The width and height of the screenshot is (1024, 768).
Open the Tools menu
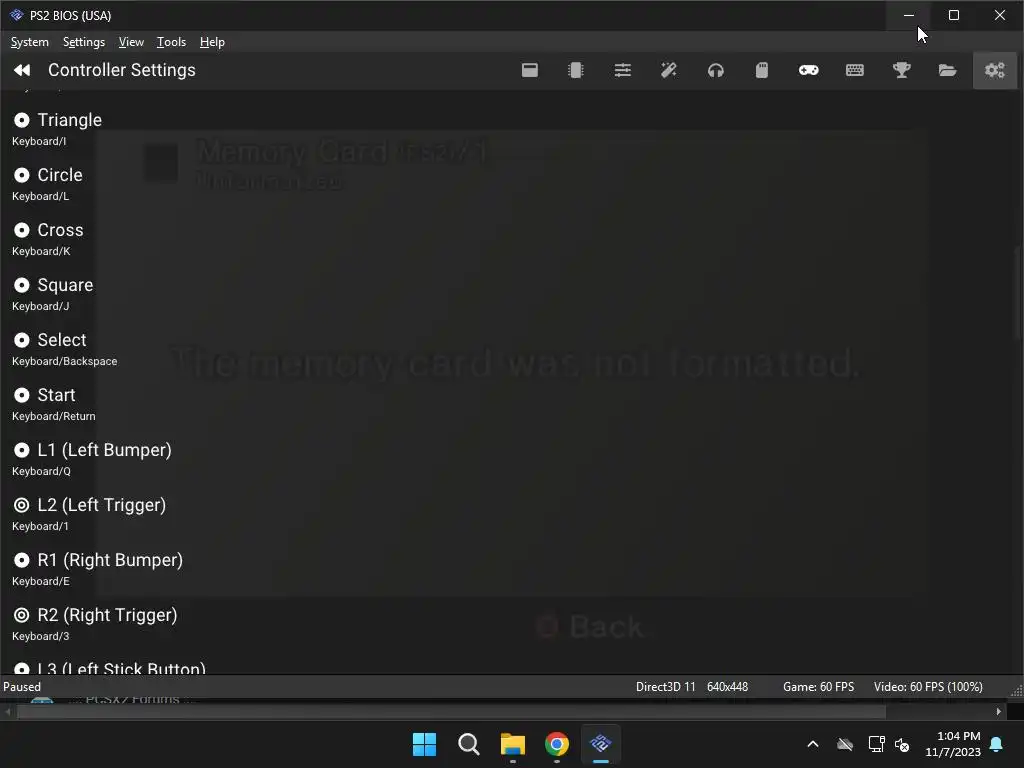(171, 42)
